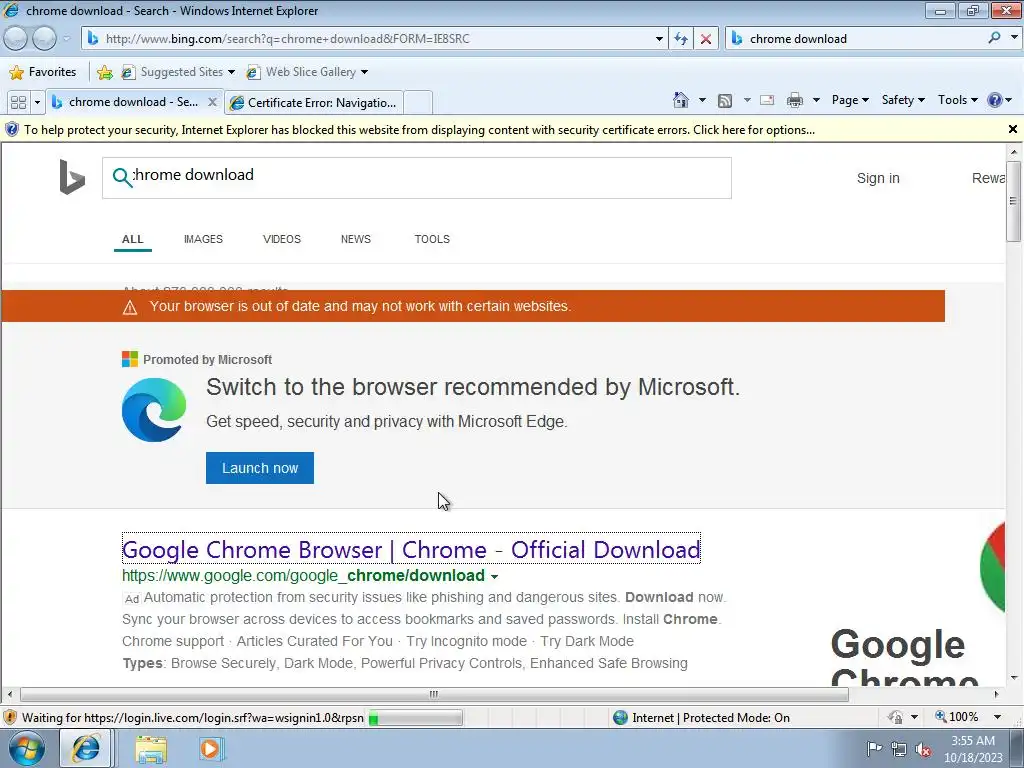Click the horizontal scrollbar thumb
Image resolution: width=1024 pixels, height=768 pixels.
434,694
